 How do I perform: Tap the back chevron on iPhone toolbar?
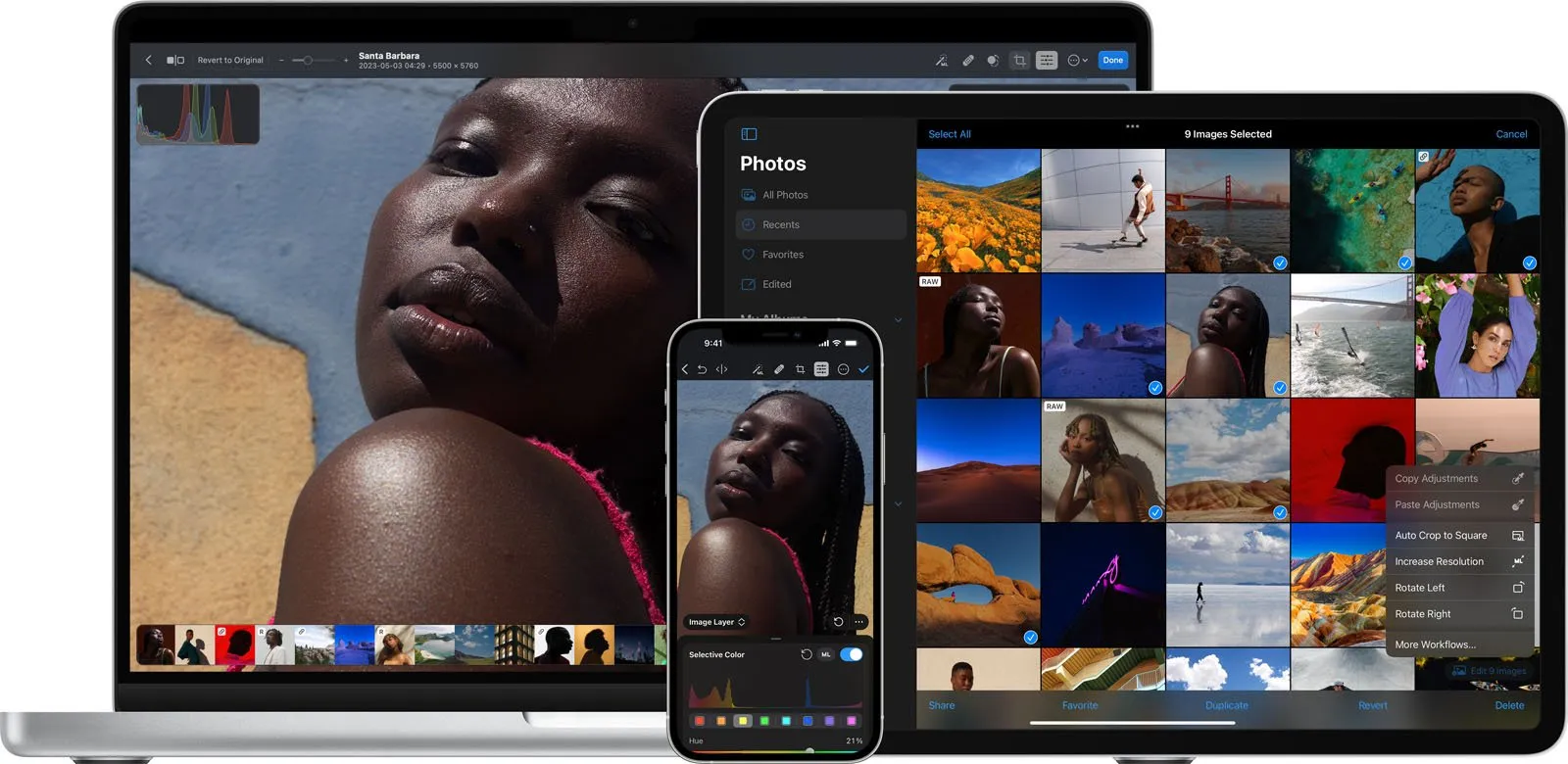685,369
